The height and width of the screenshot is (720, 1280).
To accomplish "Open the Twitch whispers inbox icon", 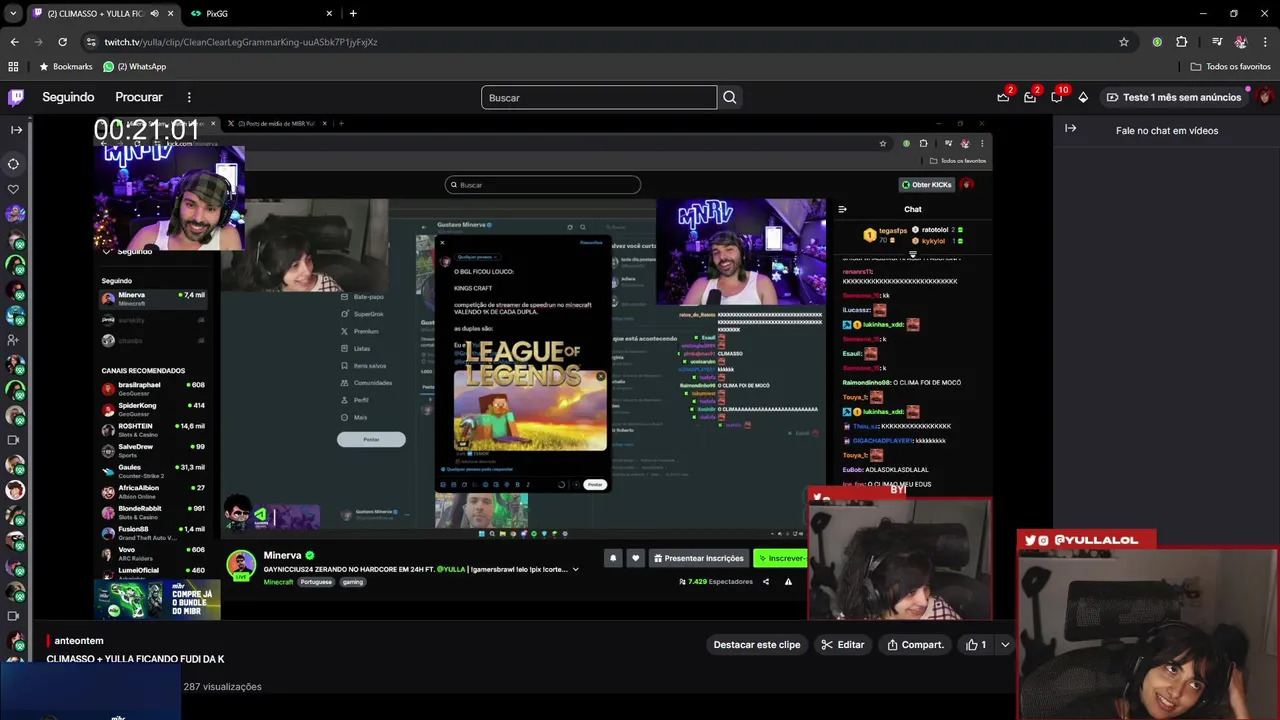I will point(1030,97).
